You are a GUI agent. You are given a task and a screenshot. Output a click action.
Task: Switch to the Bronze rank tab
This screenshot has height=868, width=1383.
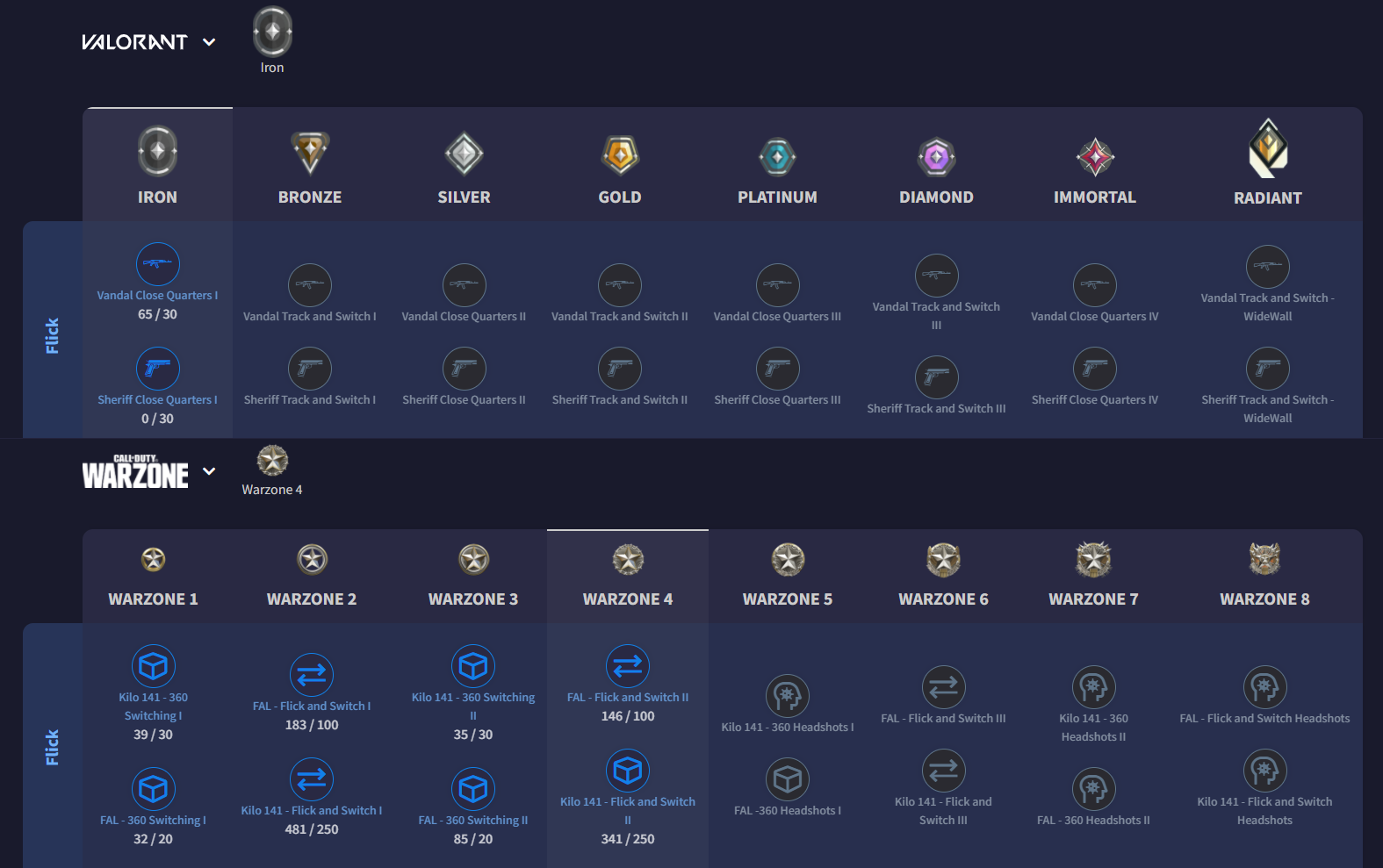310,167
